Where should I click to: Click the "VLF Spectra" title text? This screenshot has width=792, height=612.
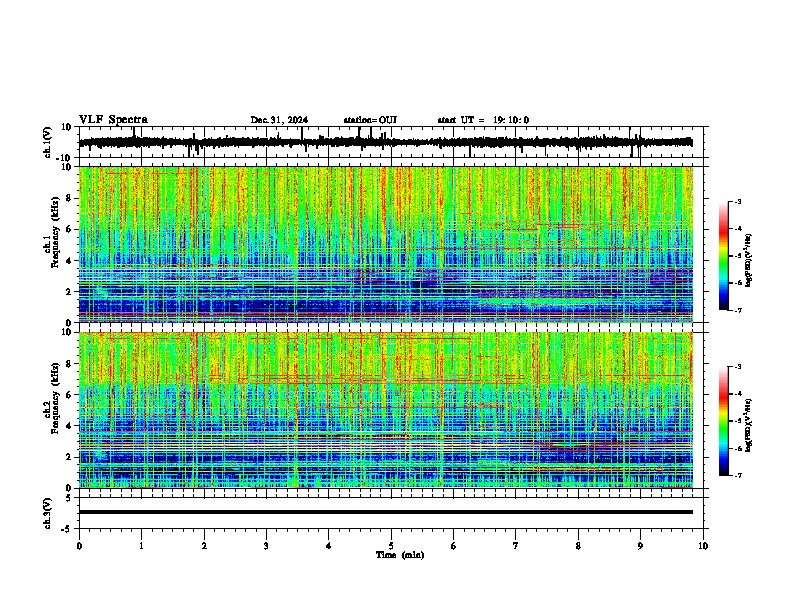pos(113,119)
